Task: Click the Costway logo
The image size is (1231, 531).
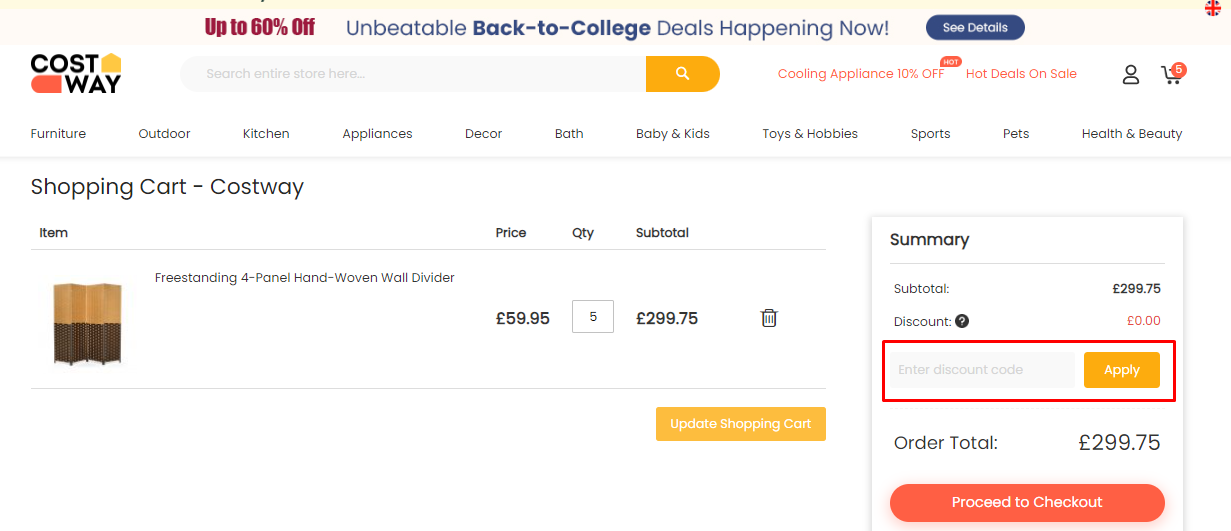Action: [76, 73]
